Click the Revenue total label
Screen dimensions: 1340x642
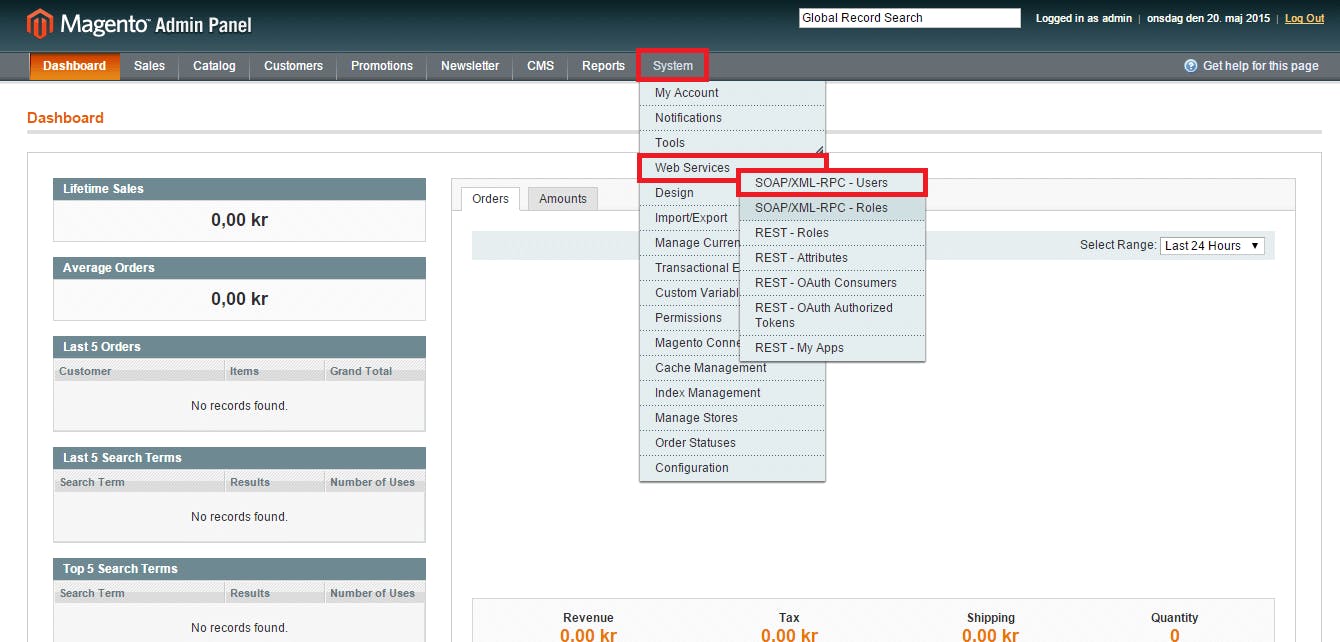coord(588,618)
